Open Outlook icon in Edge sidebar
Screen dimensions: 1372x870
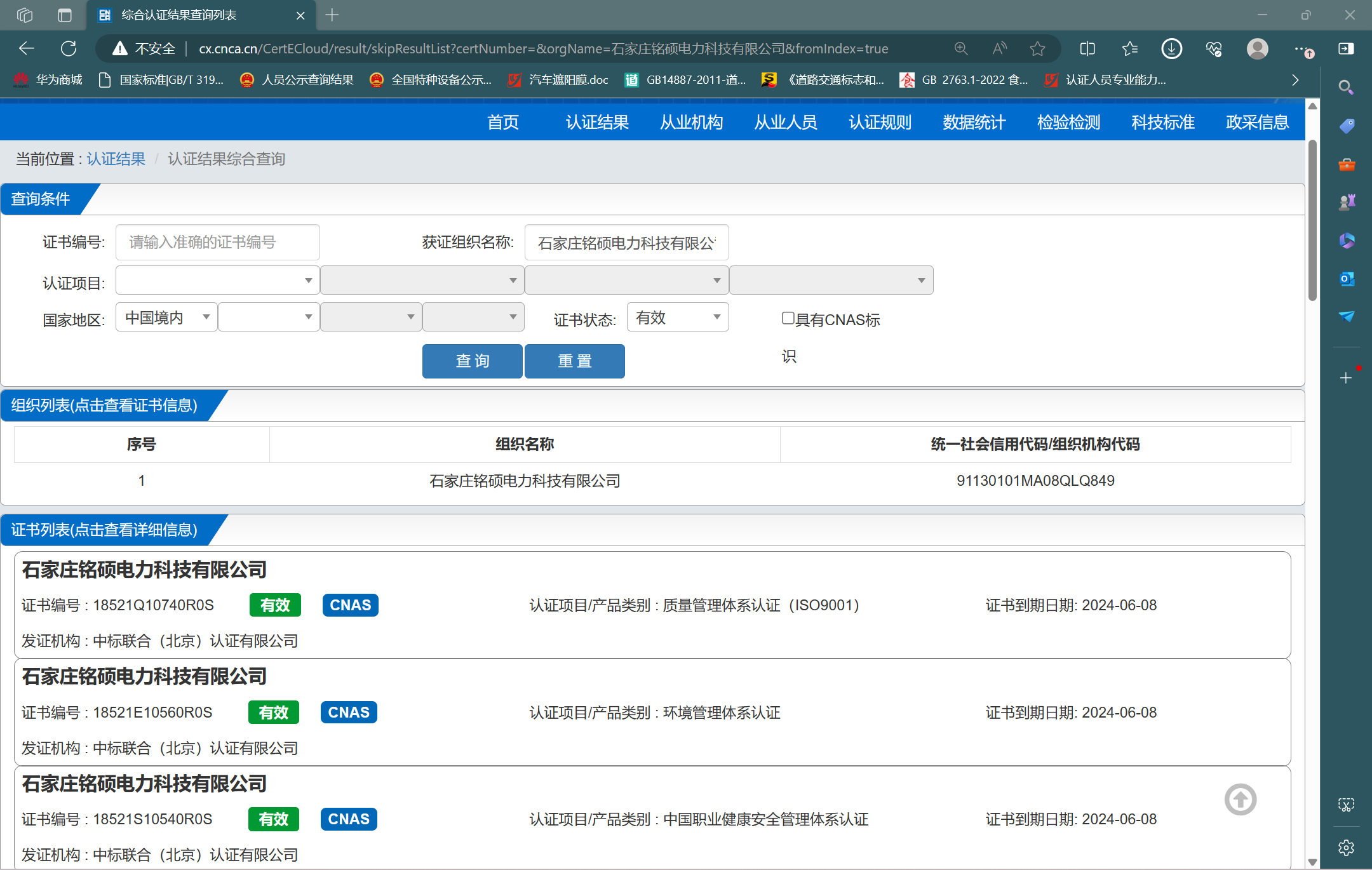tap(1346, 279)
